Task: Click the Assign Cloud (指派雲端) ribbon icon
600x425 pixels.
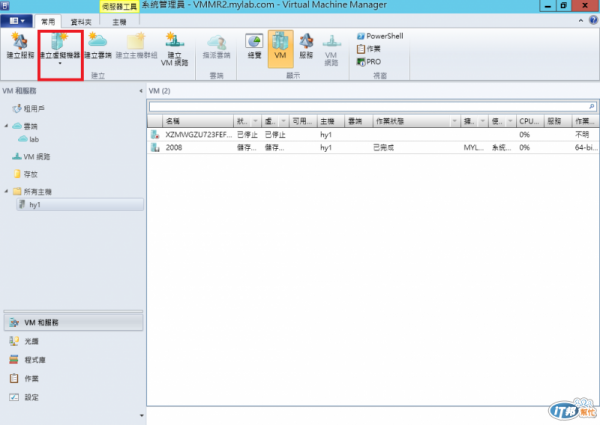Action: pos(217,46)
